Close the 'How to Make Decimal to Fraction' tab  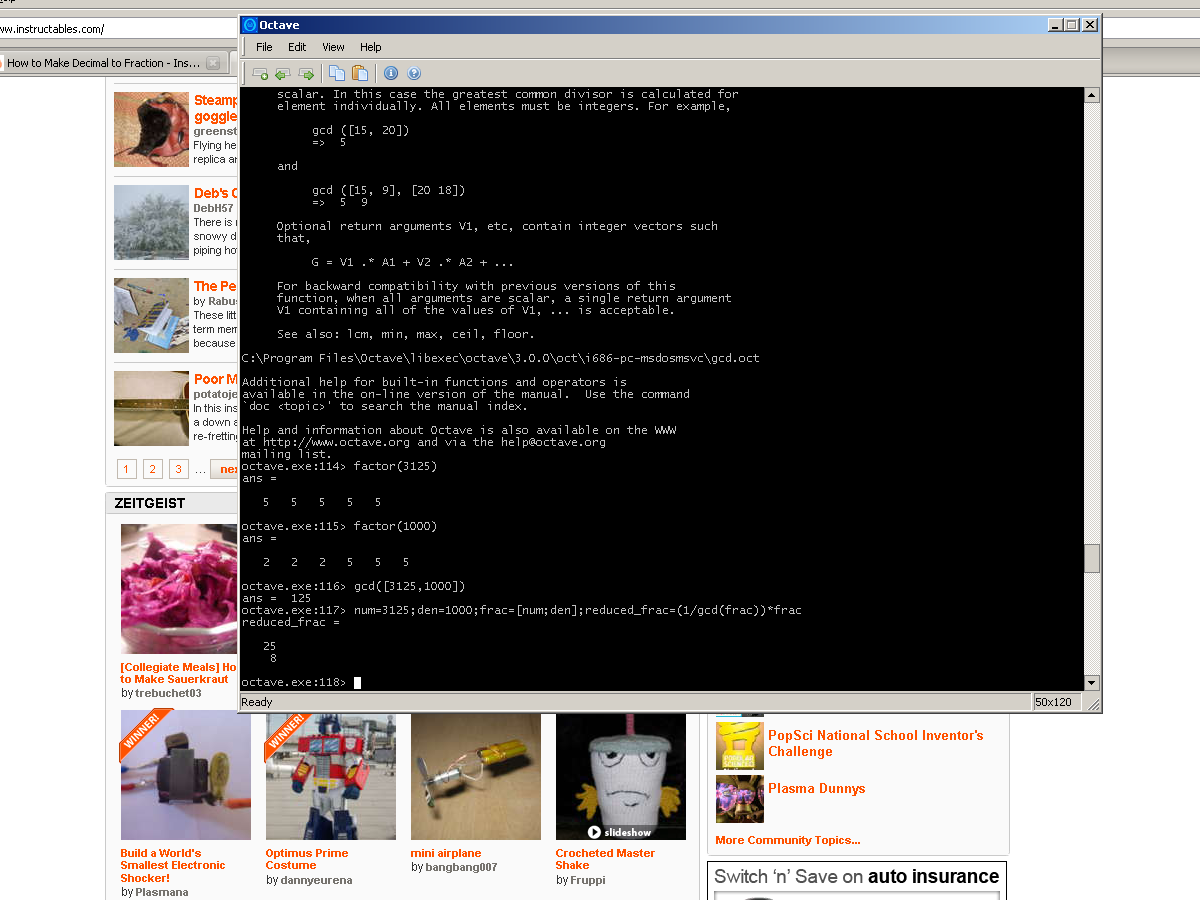coord(212,62)
